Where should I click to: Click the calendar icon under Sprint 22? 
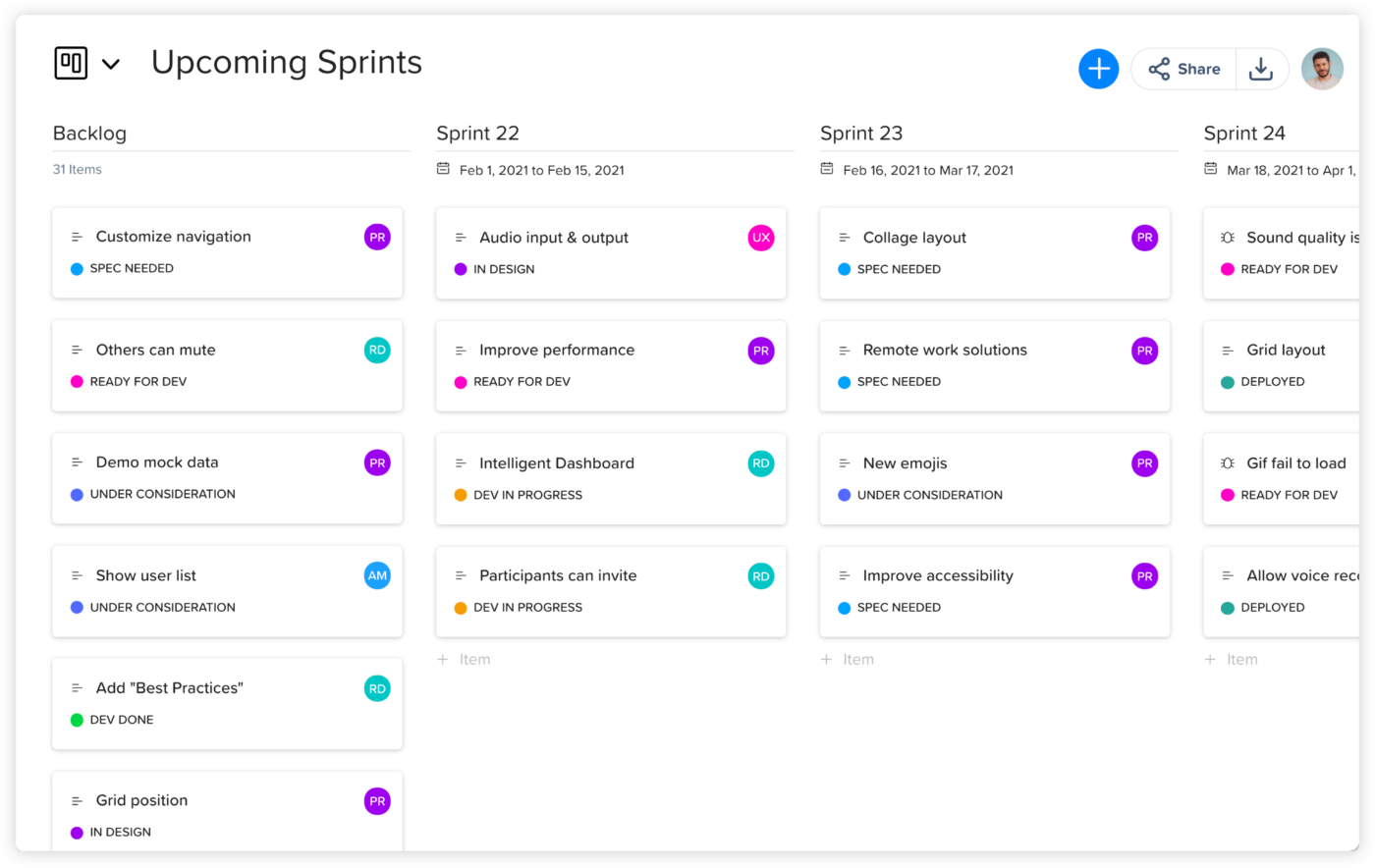[x=444, y=169]
